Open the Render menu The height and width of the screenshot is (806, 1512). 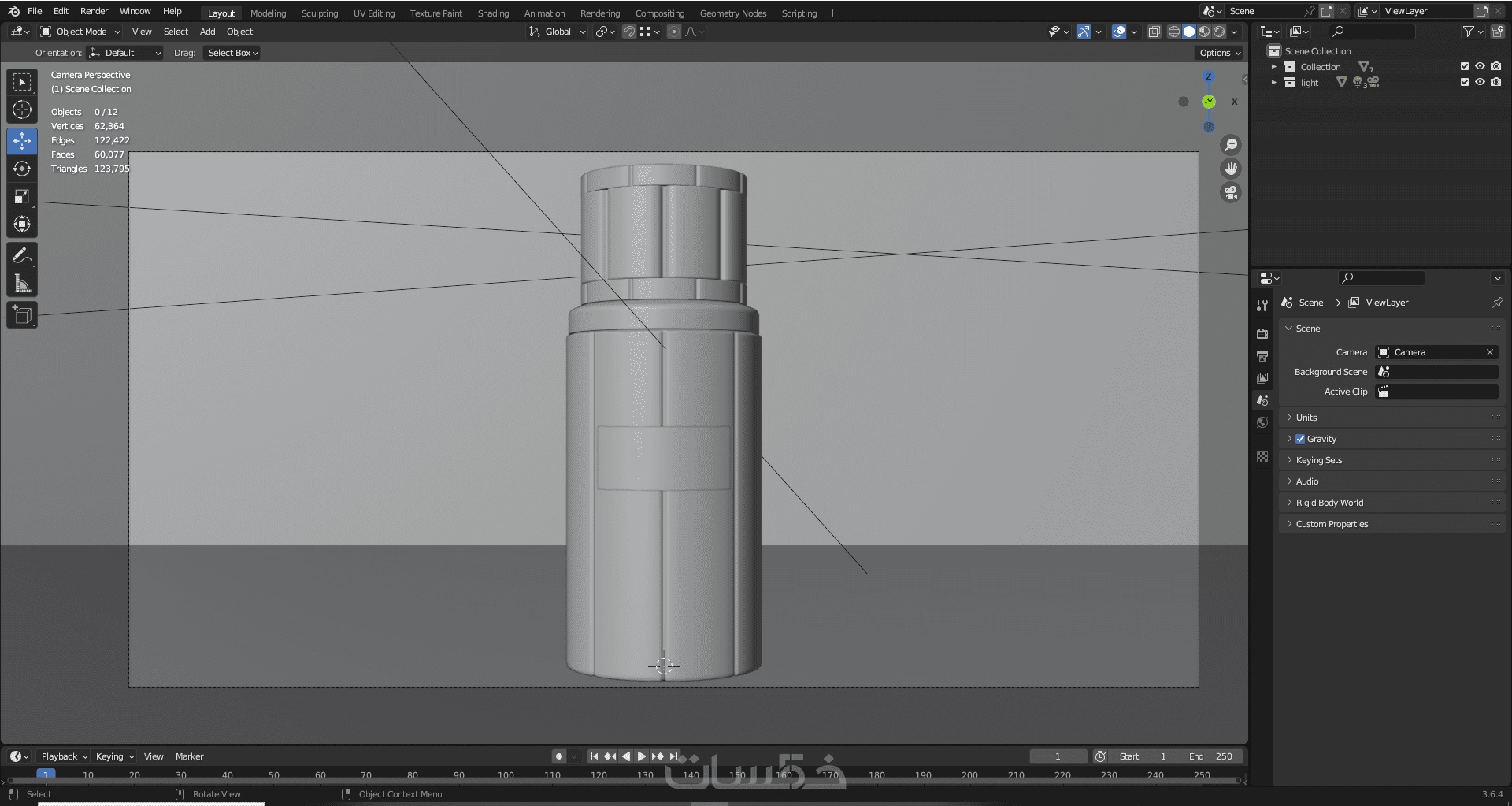tap(94, 11)
